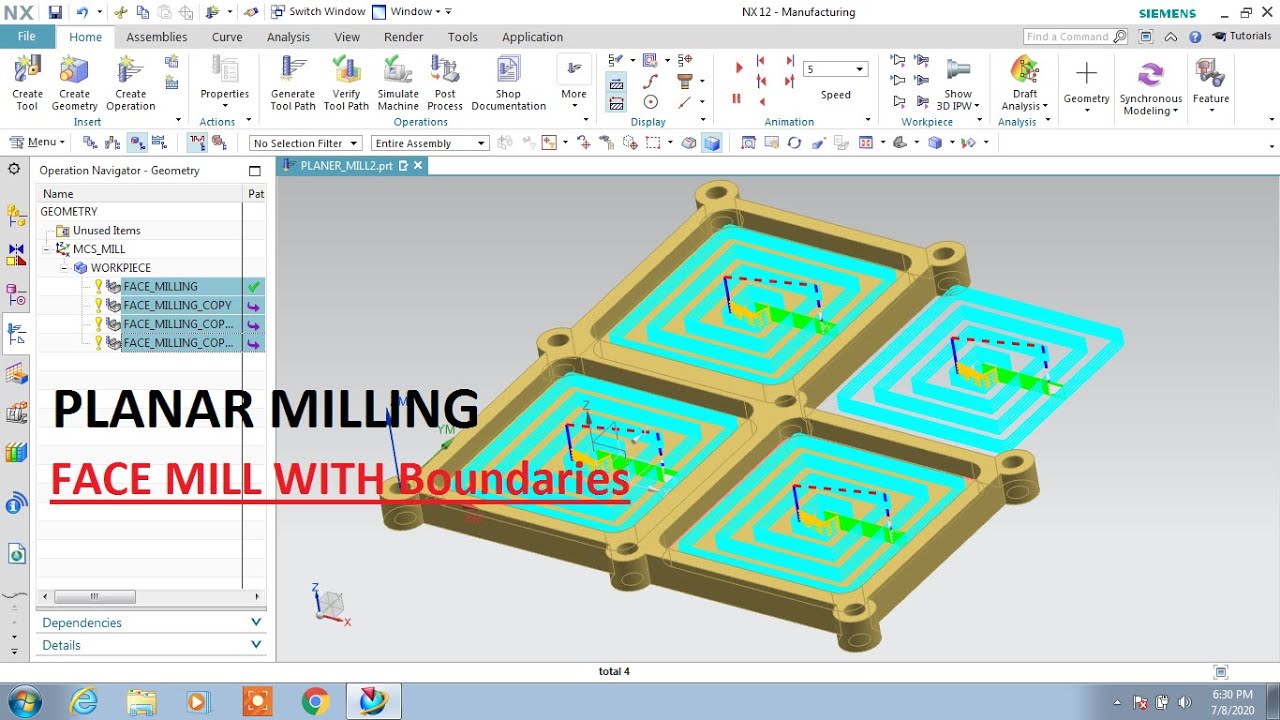Open Google Chrome from taskbar
The image size is (1280, 720).
click(x=315, y=702)
